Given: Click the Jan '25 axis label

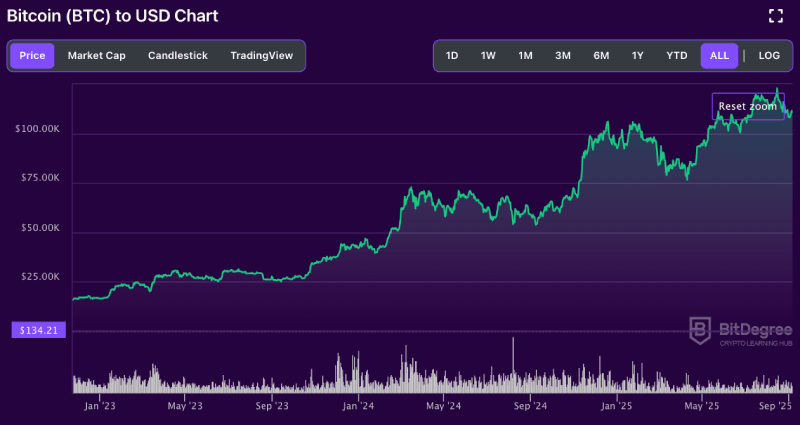Looking at the screenshot, I should [616, 406].
